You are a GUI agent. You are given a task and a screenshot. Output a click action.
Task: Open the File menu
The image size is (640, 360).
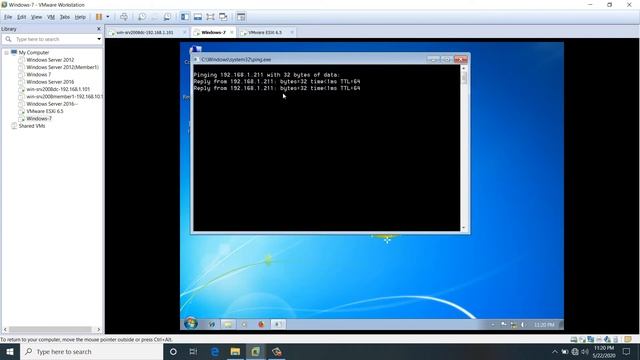tap(8, 17)
